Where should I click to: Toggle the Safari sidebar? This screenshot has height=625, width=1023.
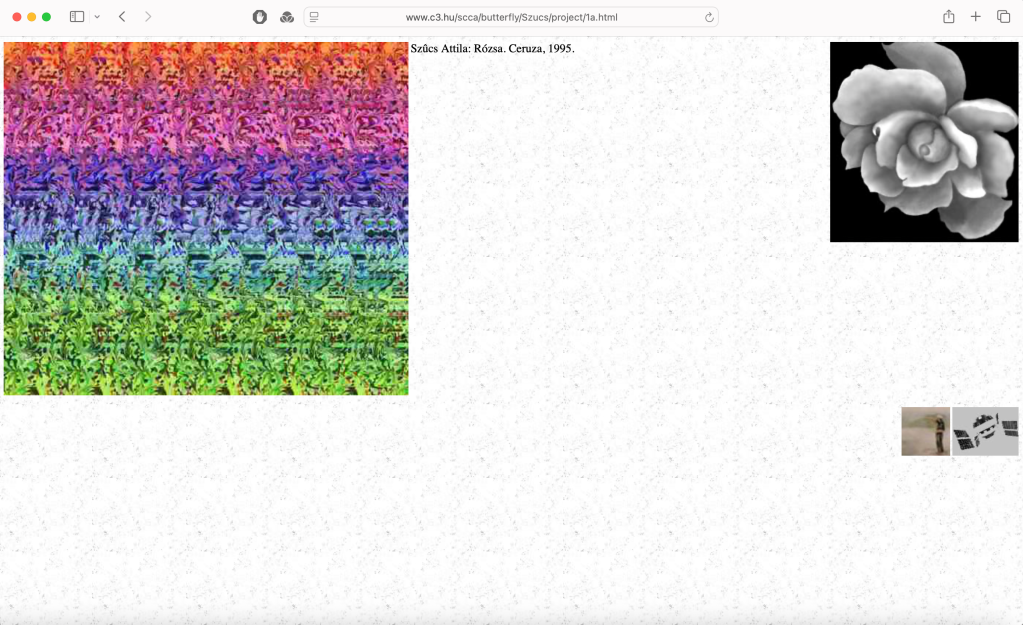[x=77, y=17]
